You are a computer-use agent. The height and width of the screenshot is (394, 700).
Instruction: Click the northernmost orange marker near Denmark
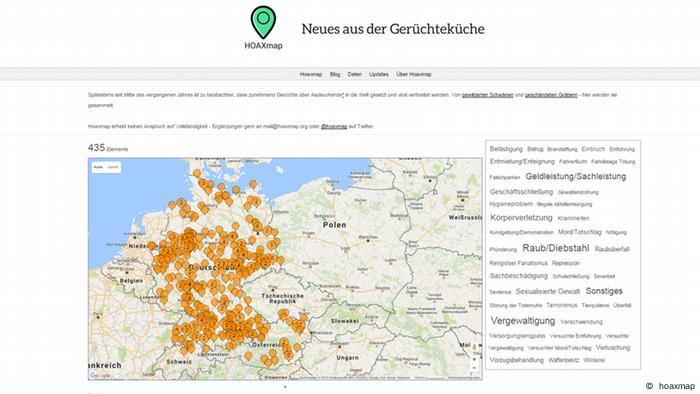tap(197, 173)
